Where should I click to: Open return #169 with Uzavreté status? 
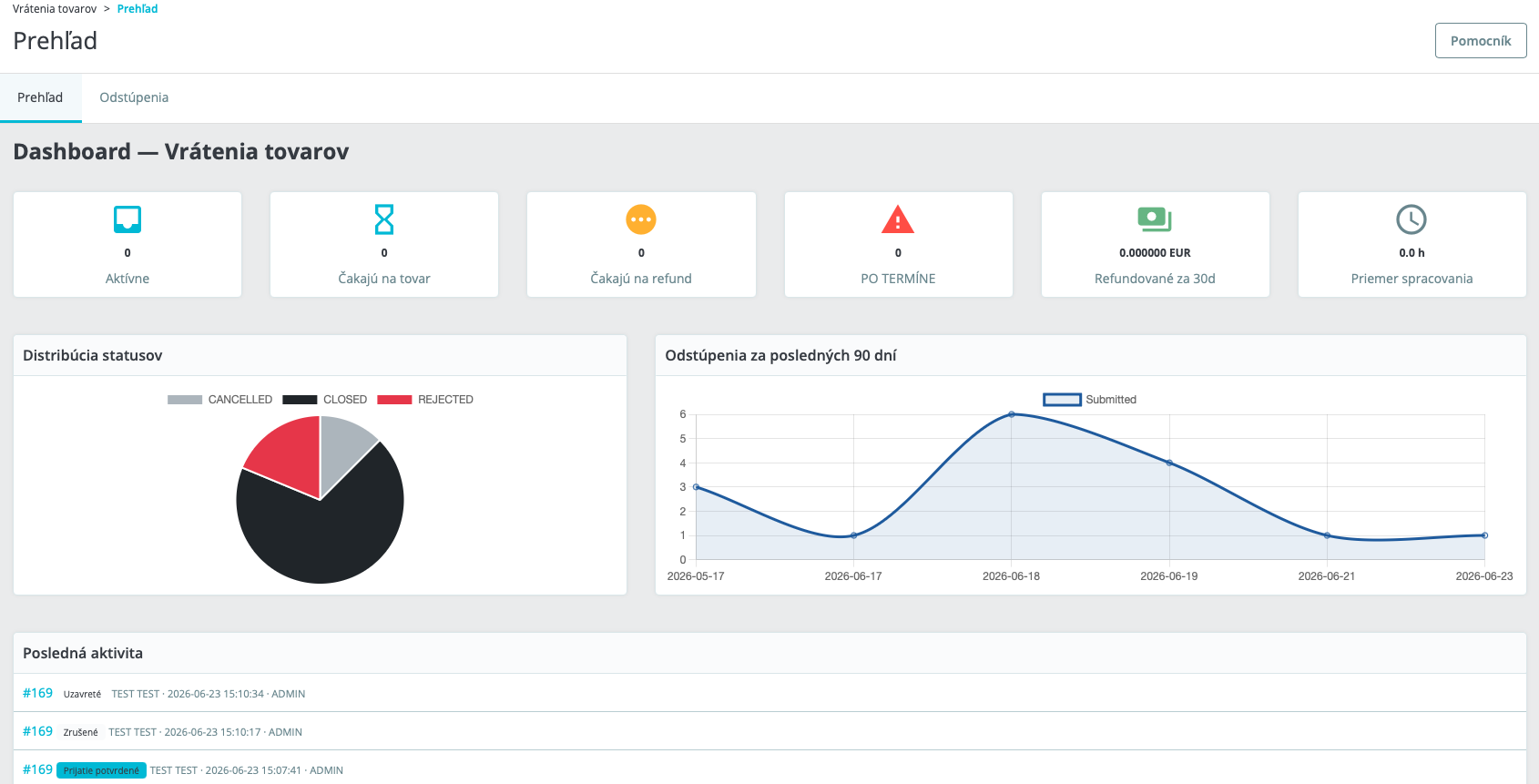pos(37,694)
